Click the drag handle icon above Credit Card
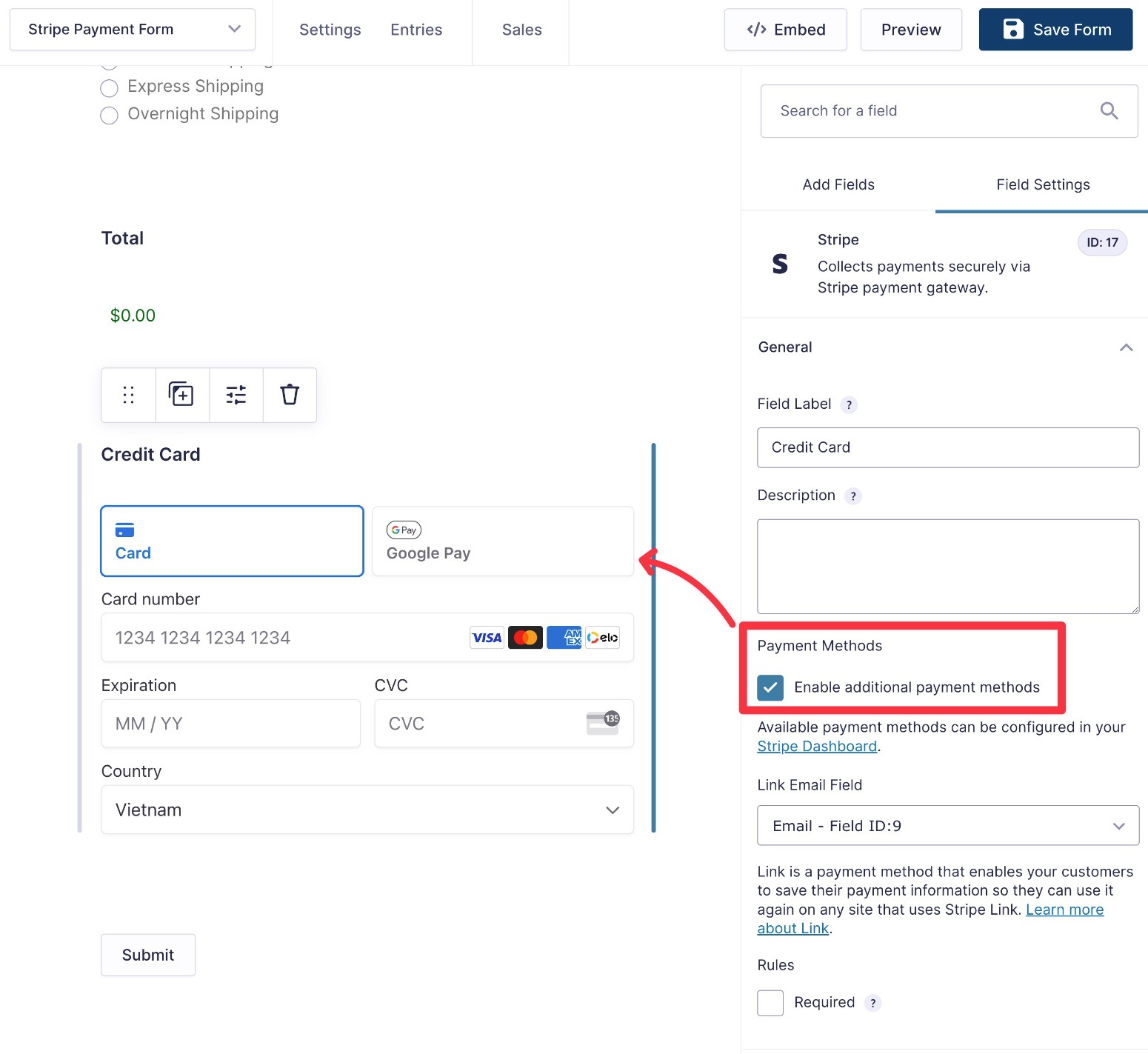The image size is (1148, 1054). pyautogui.click(x=128, y=395)
